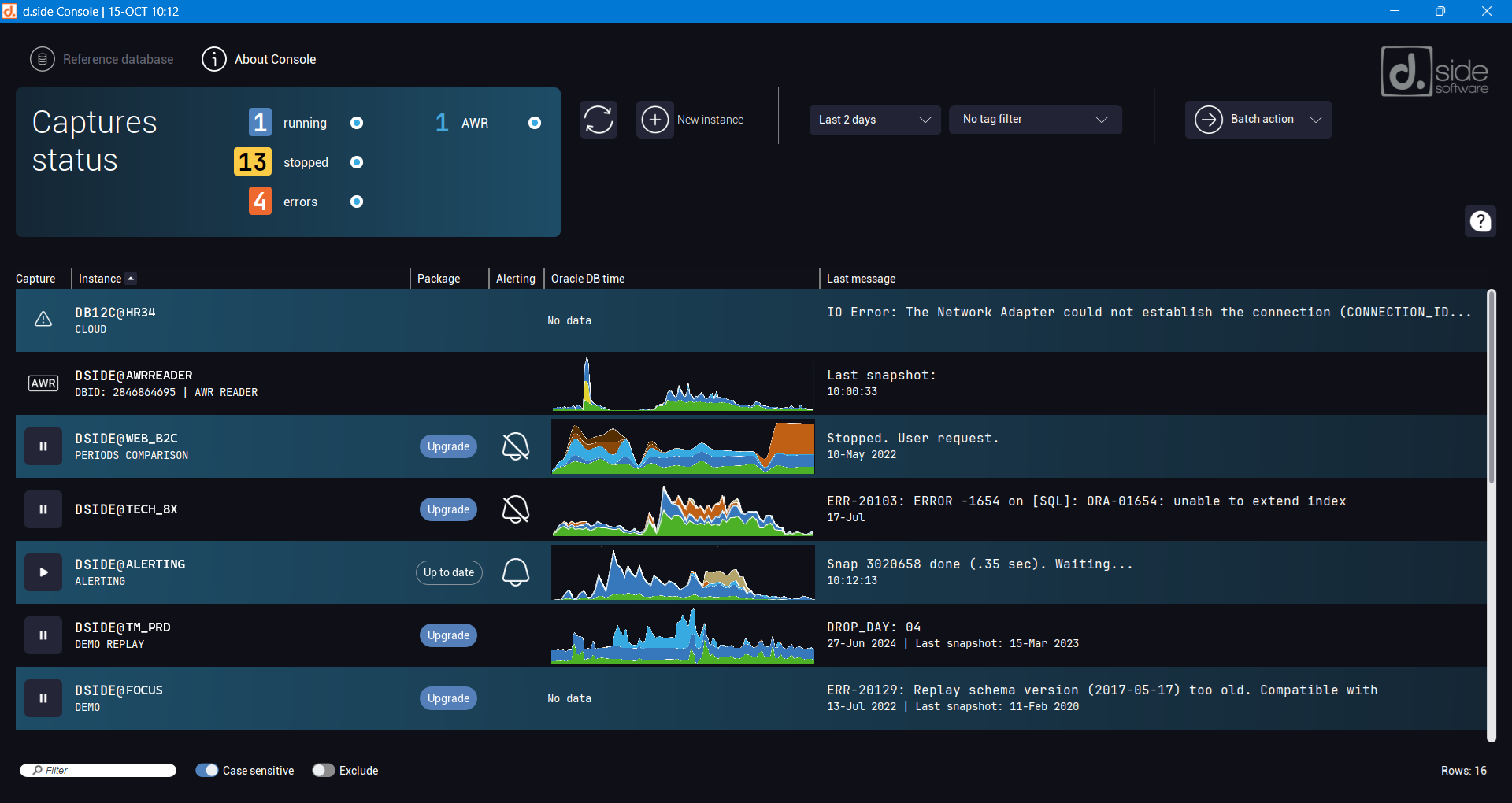Enable the Exclude switch
1512x803 pixels.
324,771
